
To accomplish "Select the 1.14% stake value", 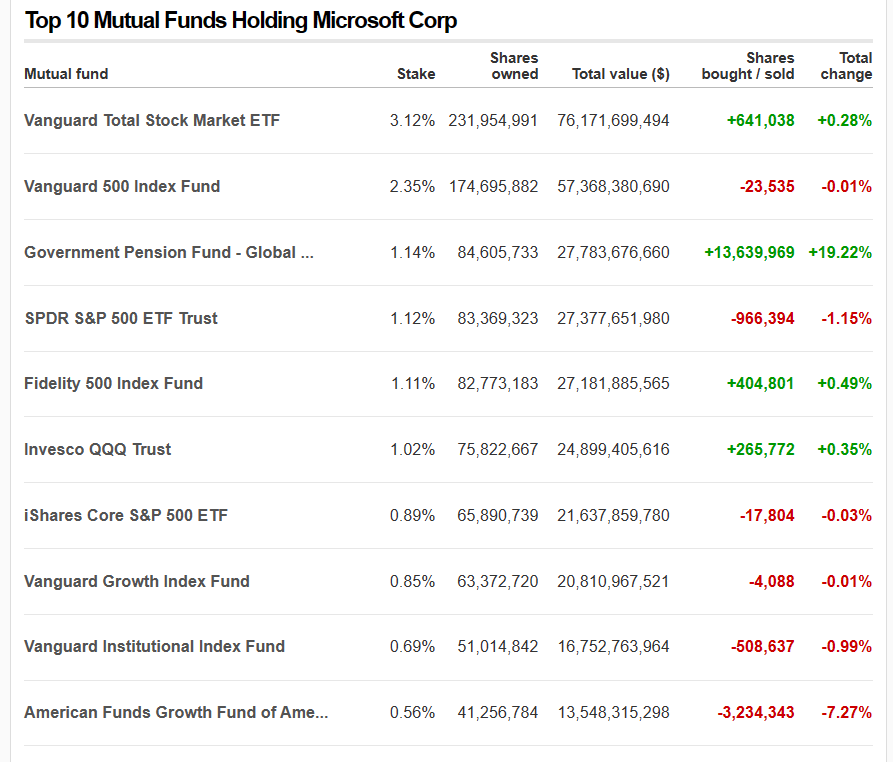I will [x=412, y=253].
